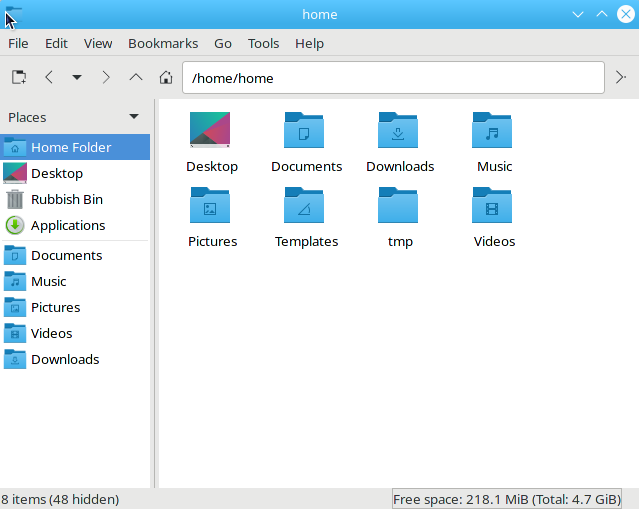Select the Templates folder icon in the file view
The height and width of the screenshot is (509, 639).
pos(304,205)
